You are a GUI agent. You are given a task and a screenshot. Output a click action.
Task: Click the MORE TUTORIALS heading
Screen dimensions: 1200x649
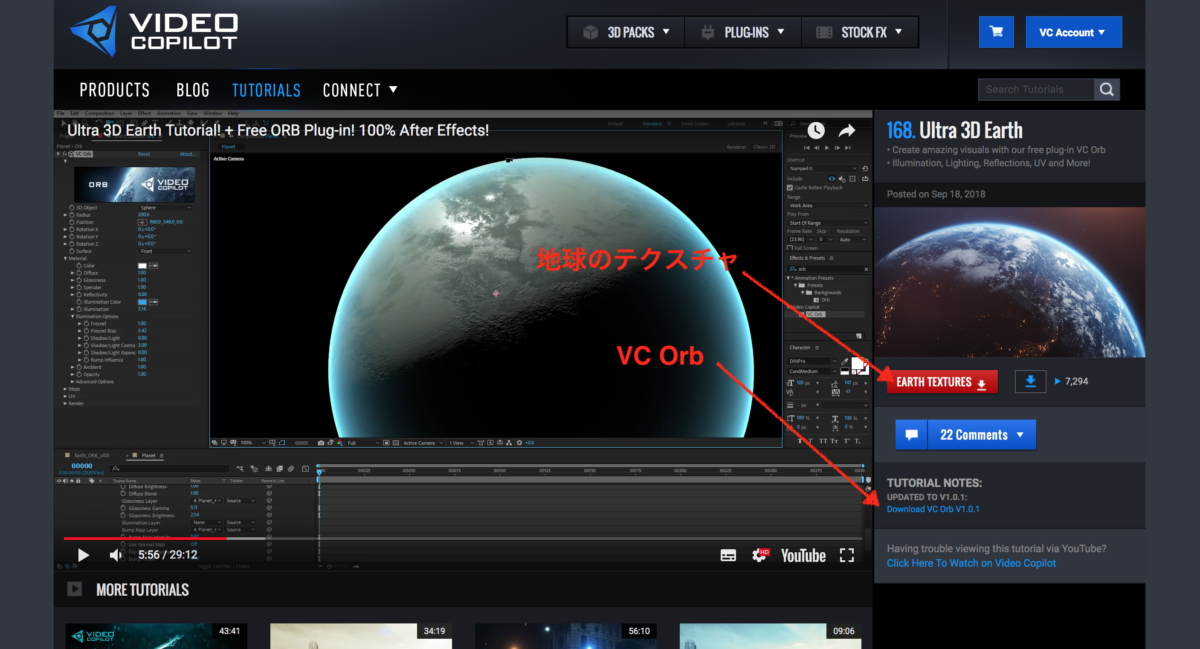click(x=142, y=589)
